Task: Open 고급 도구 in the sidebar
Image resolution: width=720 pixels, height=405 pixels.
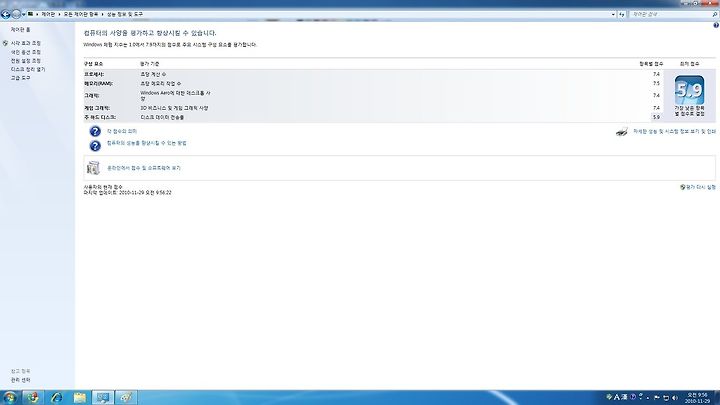Action: [20, 78]
